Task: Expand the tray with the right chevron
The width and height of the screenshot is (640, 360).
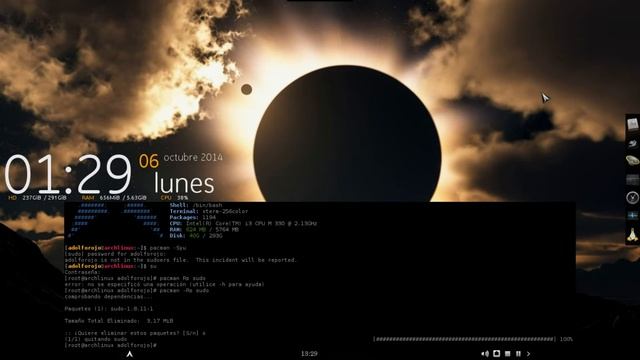Action: tap(529, 354)
